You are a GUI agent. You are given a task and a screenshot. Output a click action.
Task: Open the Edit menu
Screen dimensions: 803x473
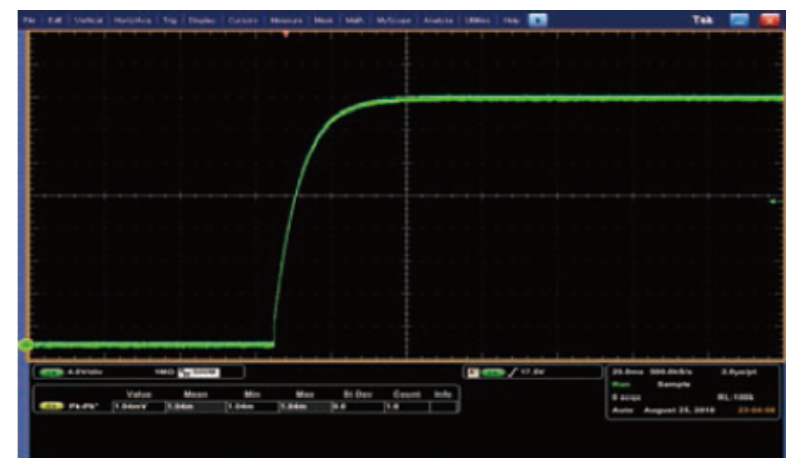tap(54, 20)
